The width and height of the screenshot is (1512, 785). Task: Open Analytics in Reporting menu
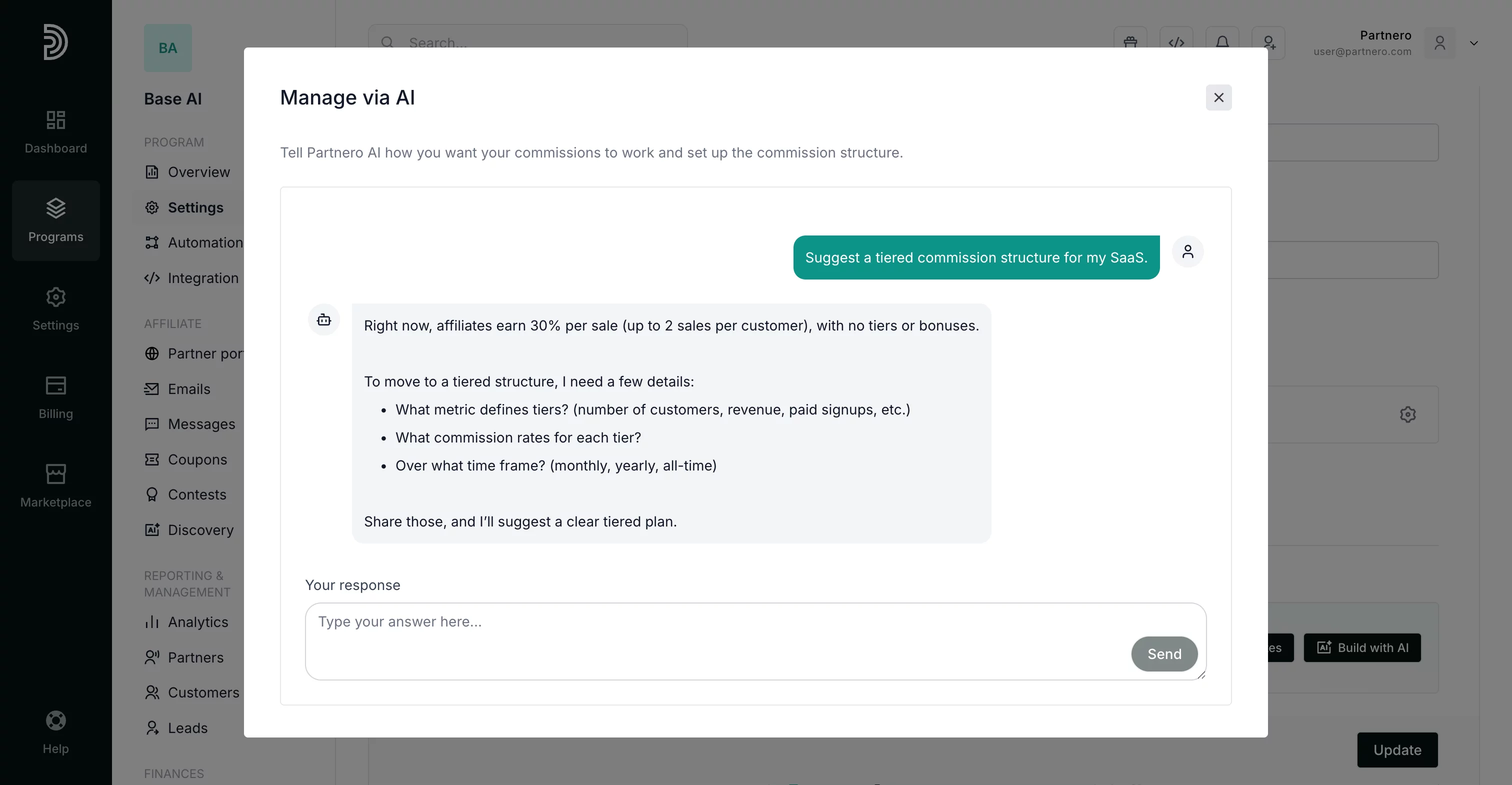[197, 622]
